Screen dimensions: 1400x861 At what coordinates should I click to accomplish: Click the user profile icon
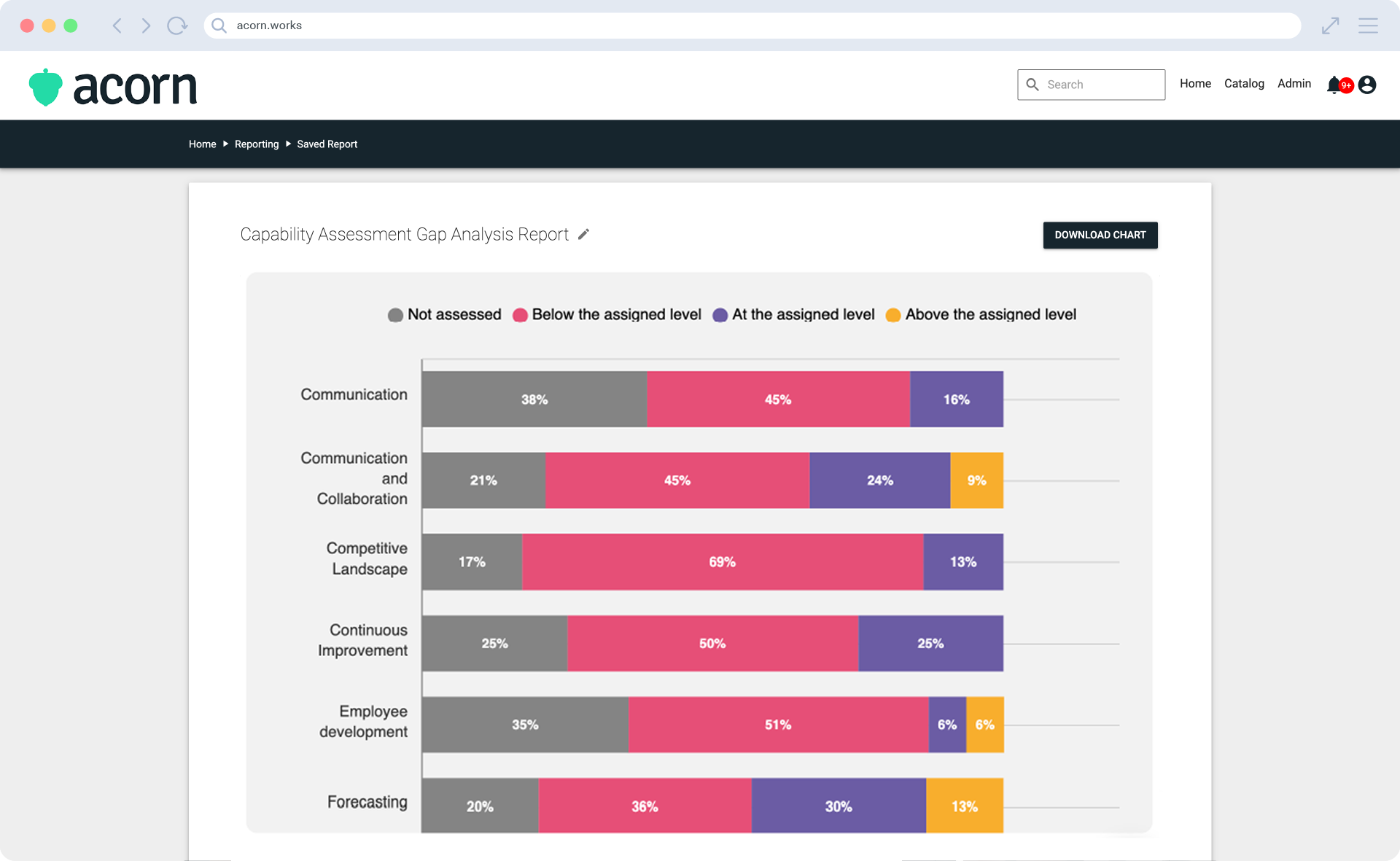[1367, 85]
